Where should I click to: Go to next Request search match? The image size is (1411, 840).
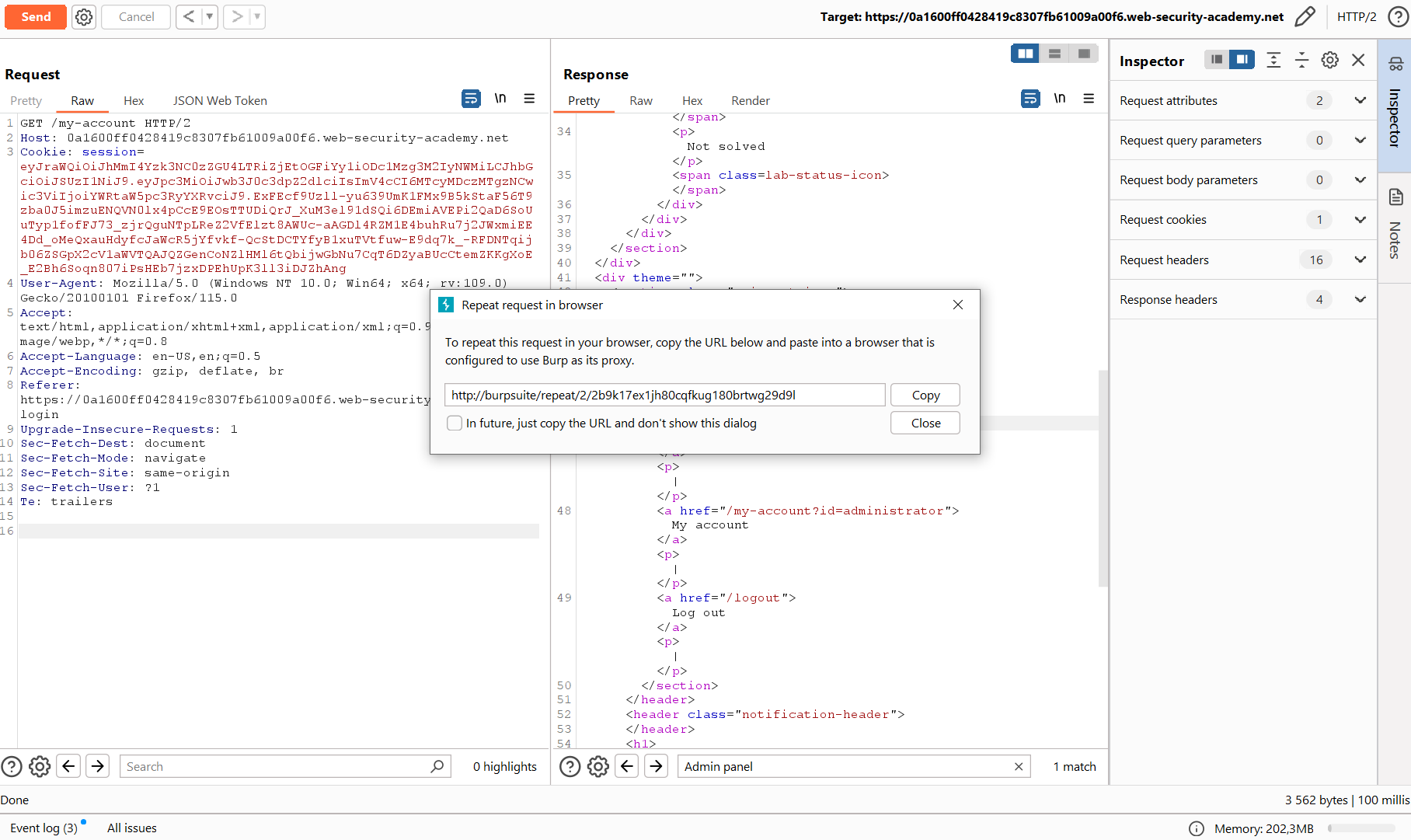pyautogui.click(x=97, y=766)
